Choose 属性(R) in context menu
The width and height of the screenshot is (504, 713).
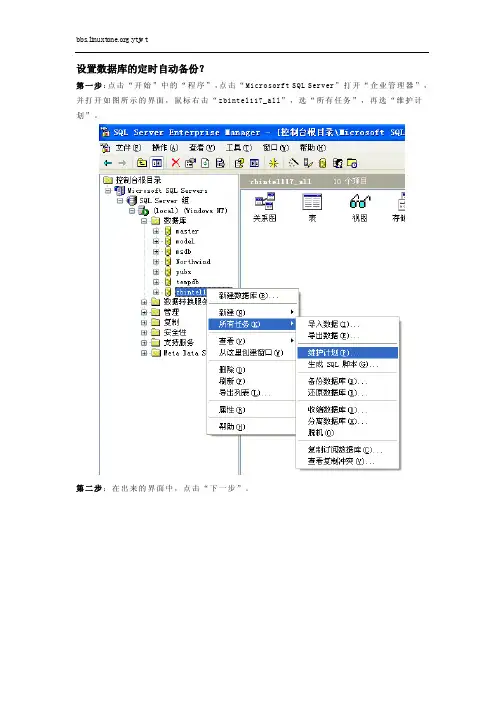(253, 410)
